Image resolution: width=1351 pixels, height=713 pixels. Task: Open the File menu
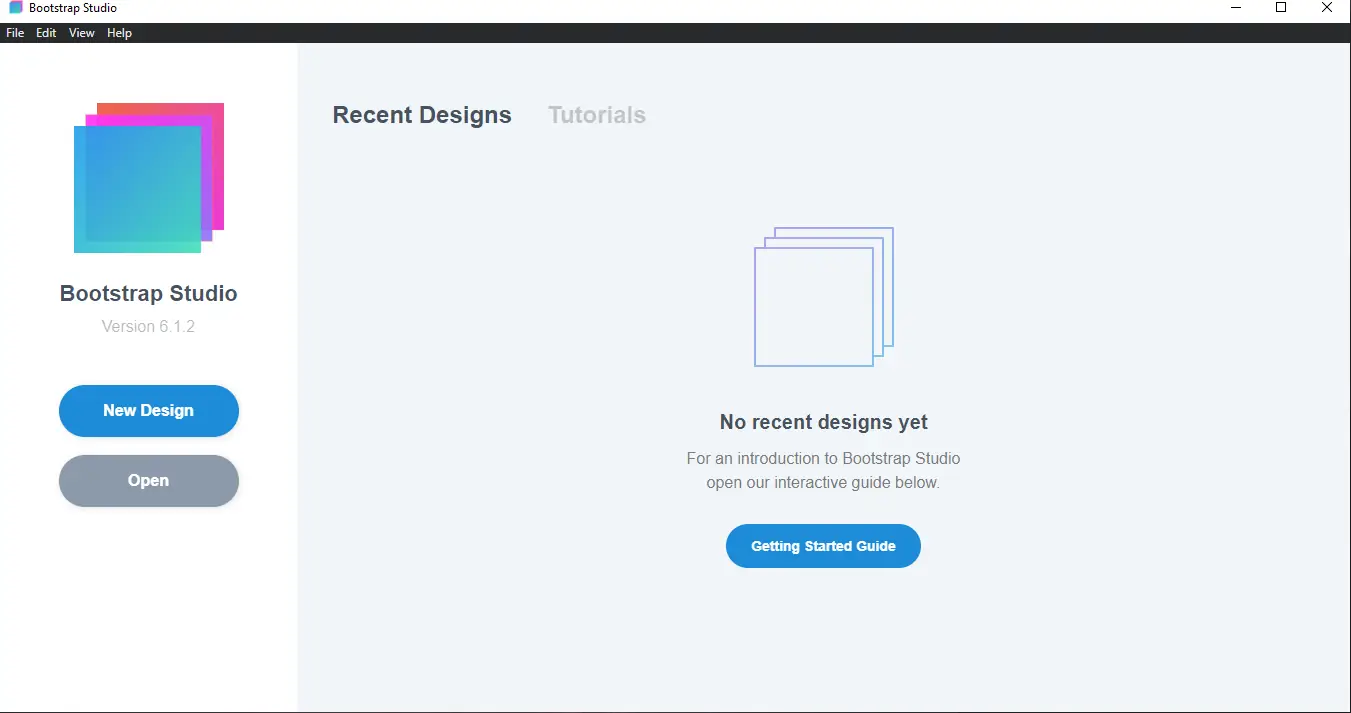pos(15,33)
